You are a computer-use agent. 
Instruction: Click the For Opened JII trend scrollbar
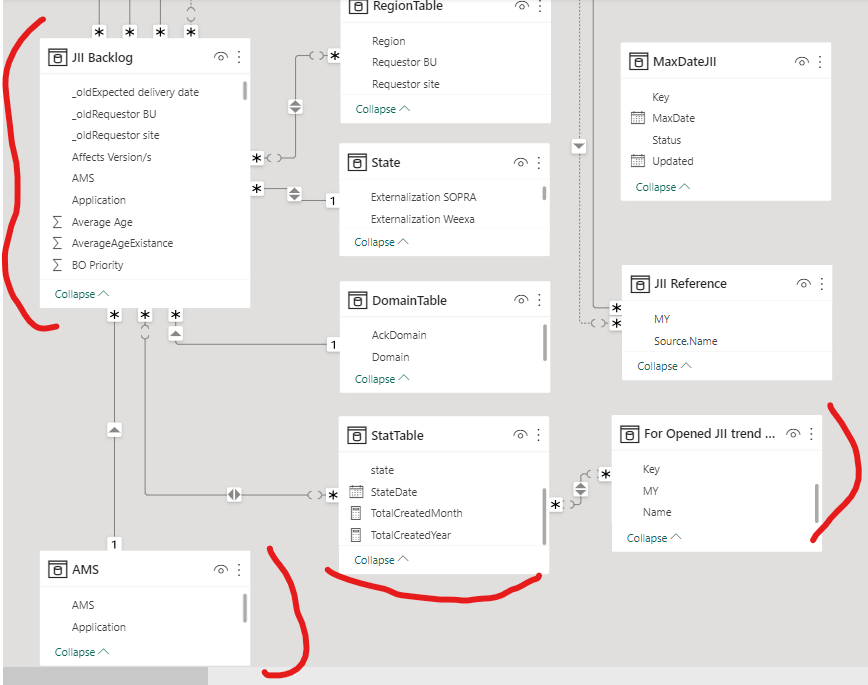click(x=817, y=503)
